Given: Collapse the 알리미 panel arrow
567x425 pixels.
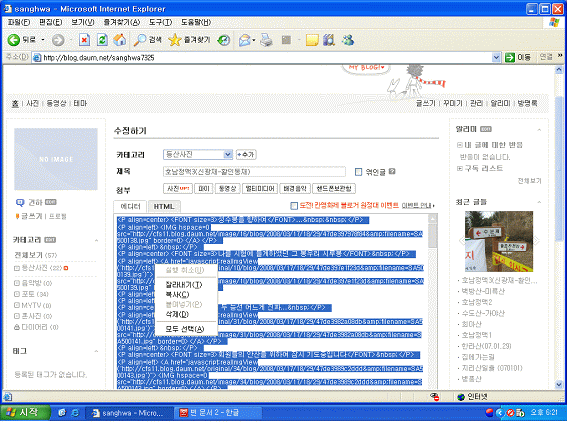Looking at the screenshot, I should coord(539,129).
